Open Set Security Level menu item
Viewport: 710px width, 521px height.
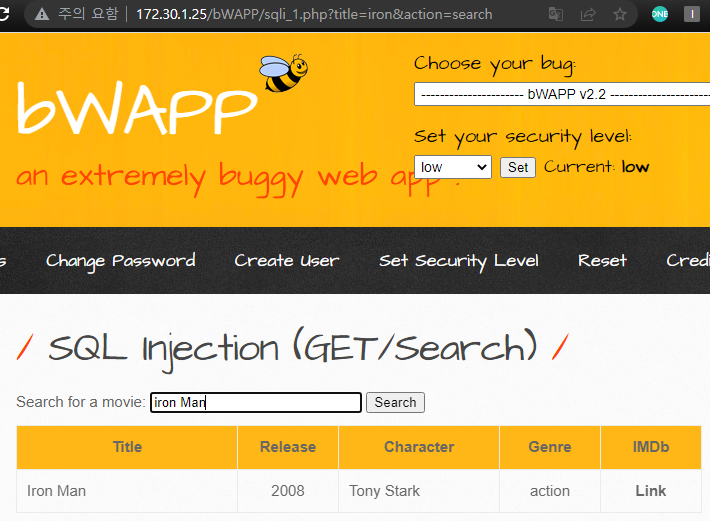coord(459,261)
